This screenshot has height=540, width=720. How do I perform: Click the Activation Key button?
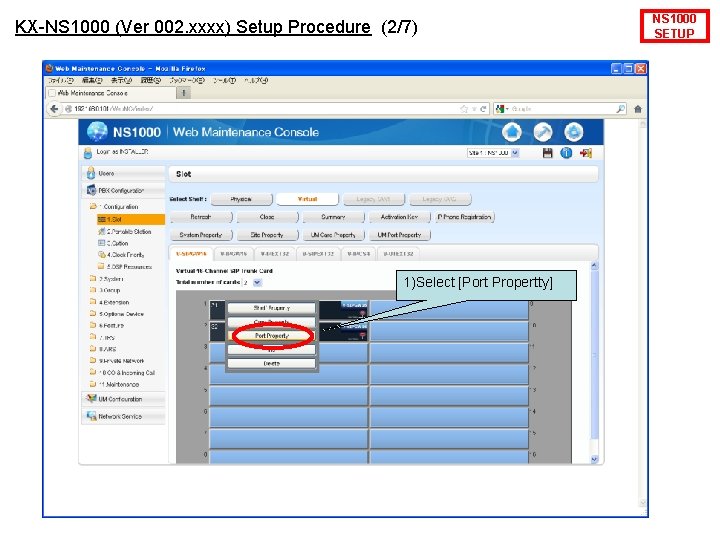coord(399,217)
